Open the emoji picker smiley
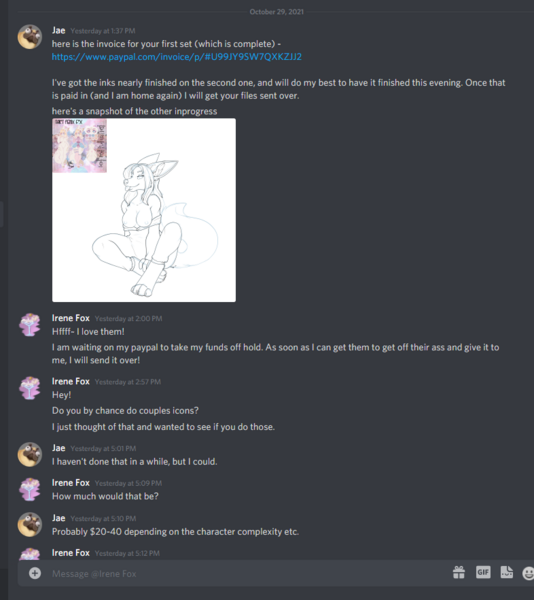The image size is (534, 600). pyautogui.click(x=528, y=573)
